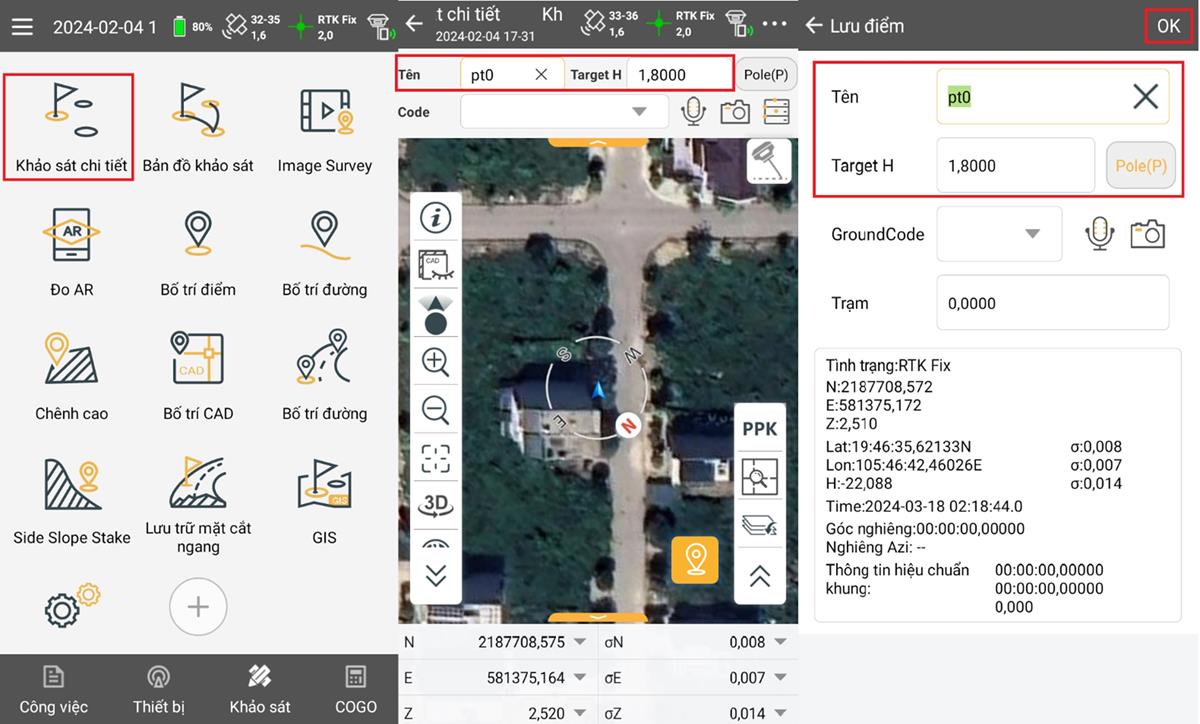The image size is (1200, 724).
Task: Expand the map toolbar double chevron down
Action: pyautogui.click(x=436, y=576)
